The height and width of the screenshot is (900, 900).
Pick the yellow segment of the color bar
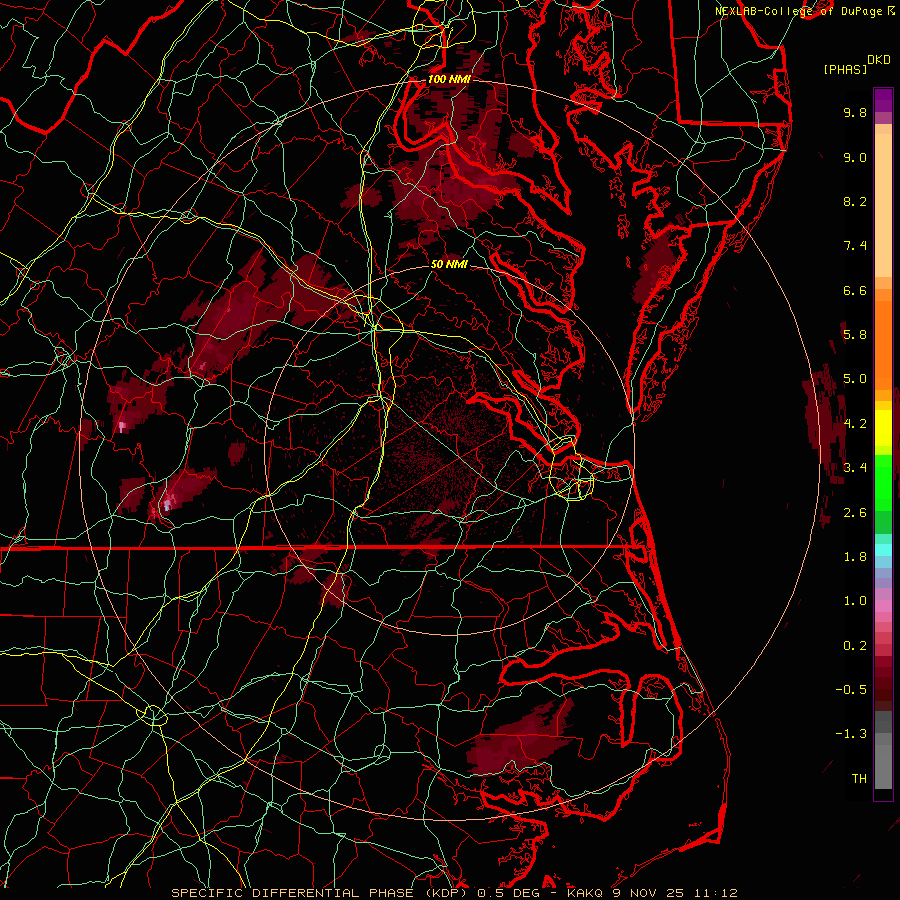click(883, 428)
